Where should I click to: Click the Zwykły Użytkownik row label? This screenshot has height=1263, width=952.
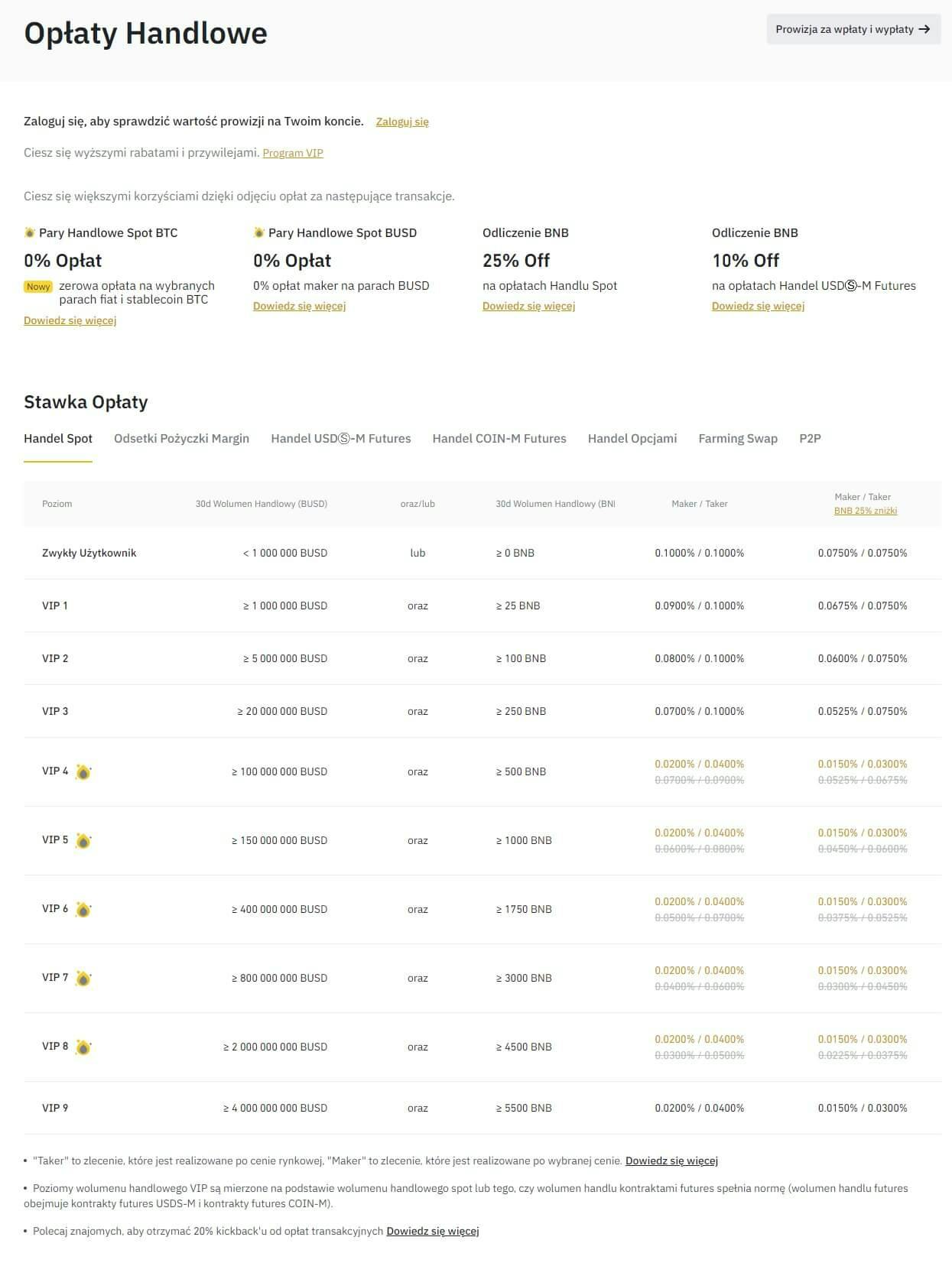89,553
